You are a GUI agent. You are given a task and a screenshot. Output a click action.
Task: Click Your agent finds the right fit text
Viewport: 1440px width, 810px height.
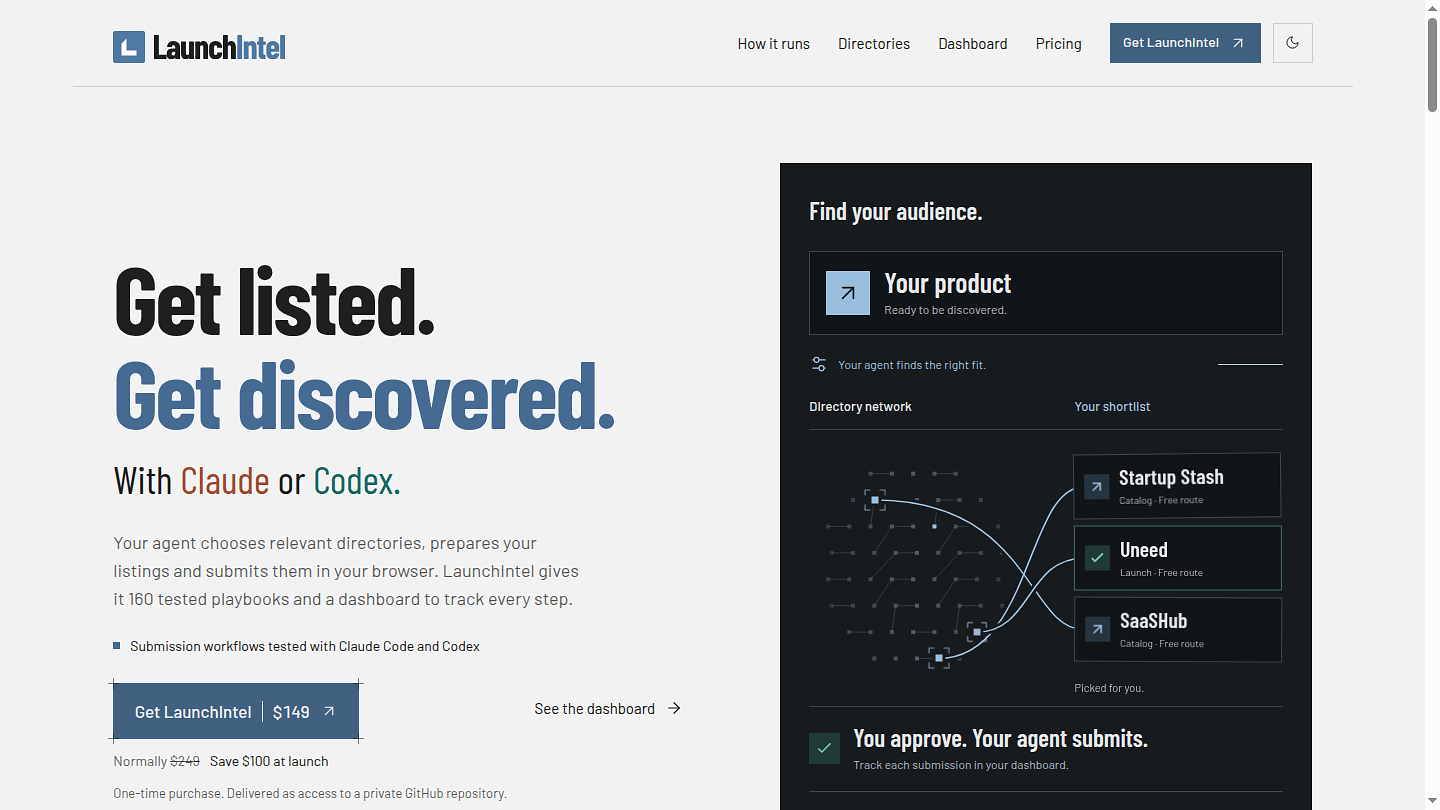pyautogui.click(x=912, y=365)
